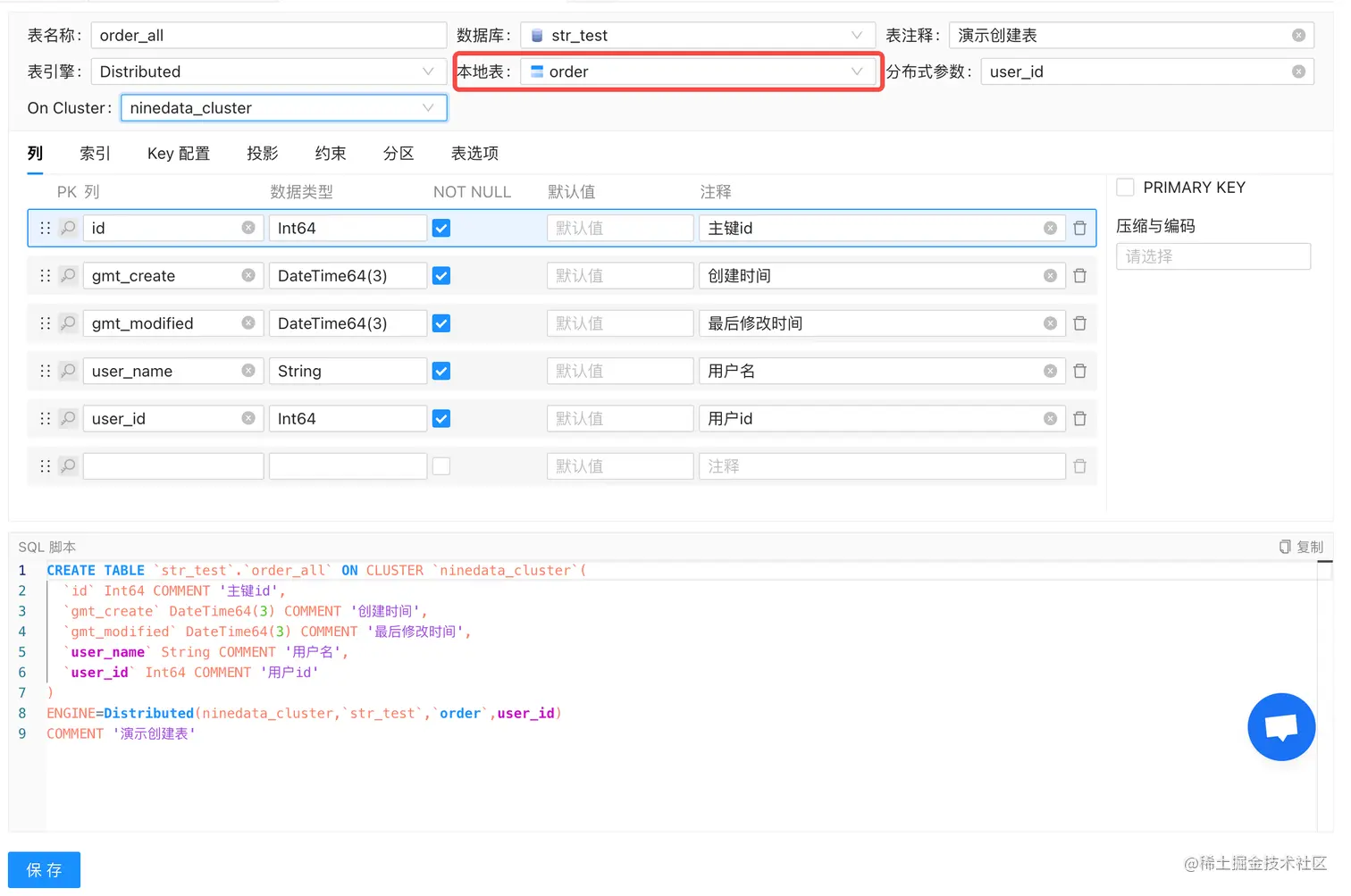Delete the id column row via trash icon

point(1079,228)
